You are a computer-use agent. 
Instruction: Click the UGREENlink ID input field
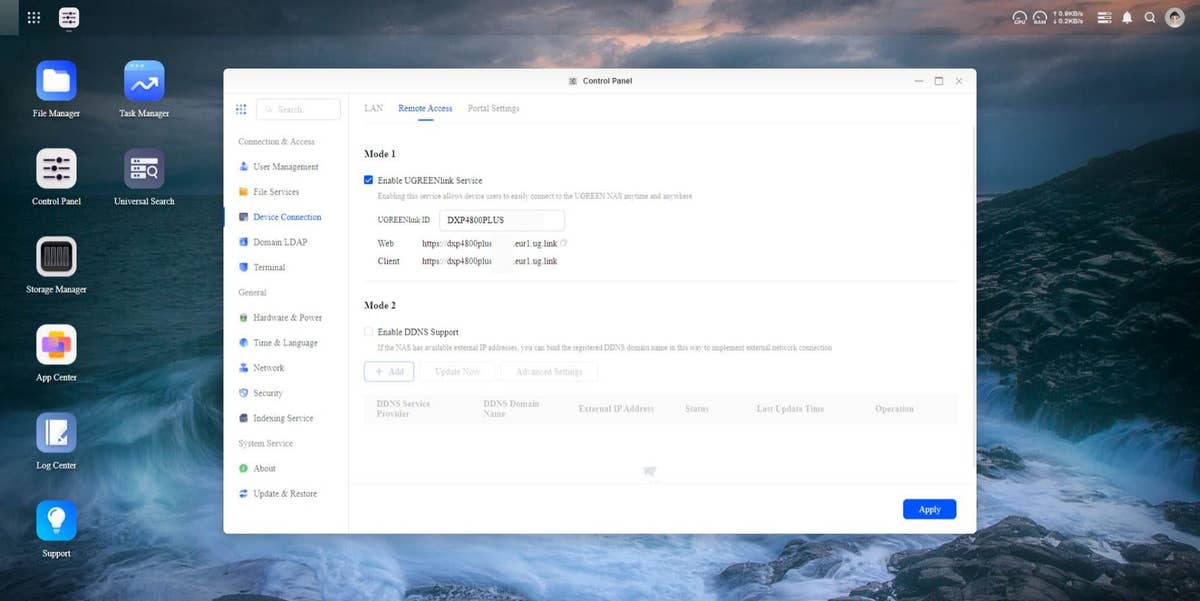[x=501, y=220]
